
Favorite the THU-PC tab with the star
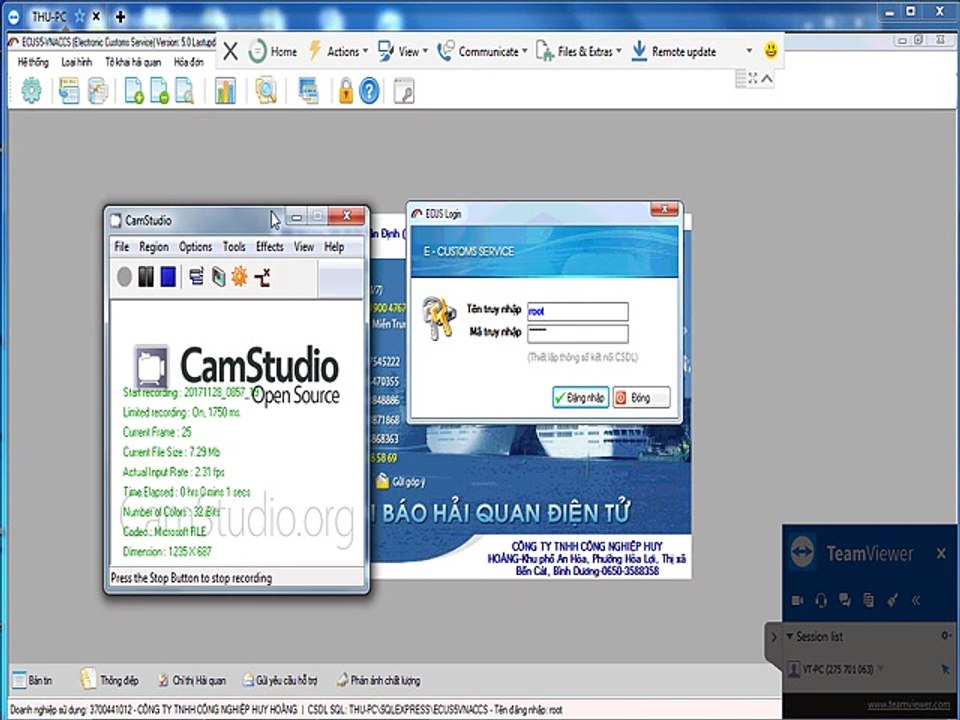coord(79,17)
